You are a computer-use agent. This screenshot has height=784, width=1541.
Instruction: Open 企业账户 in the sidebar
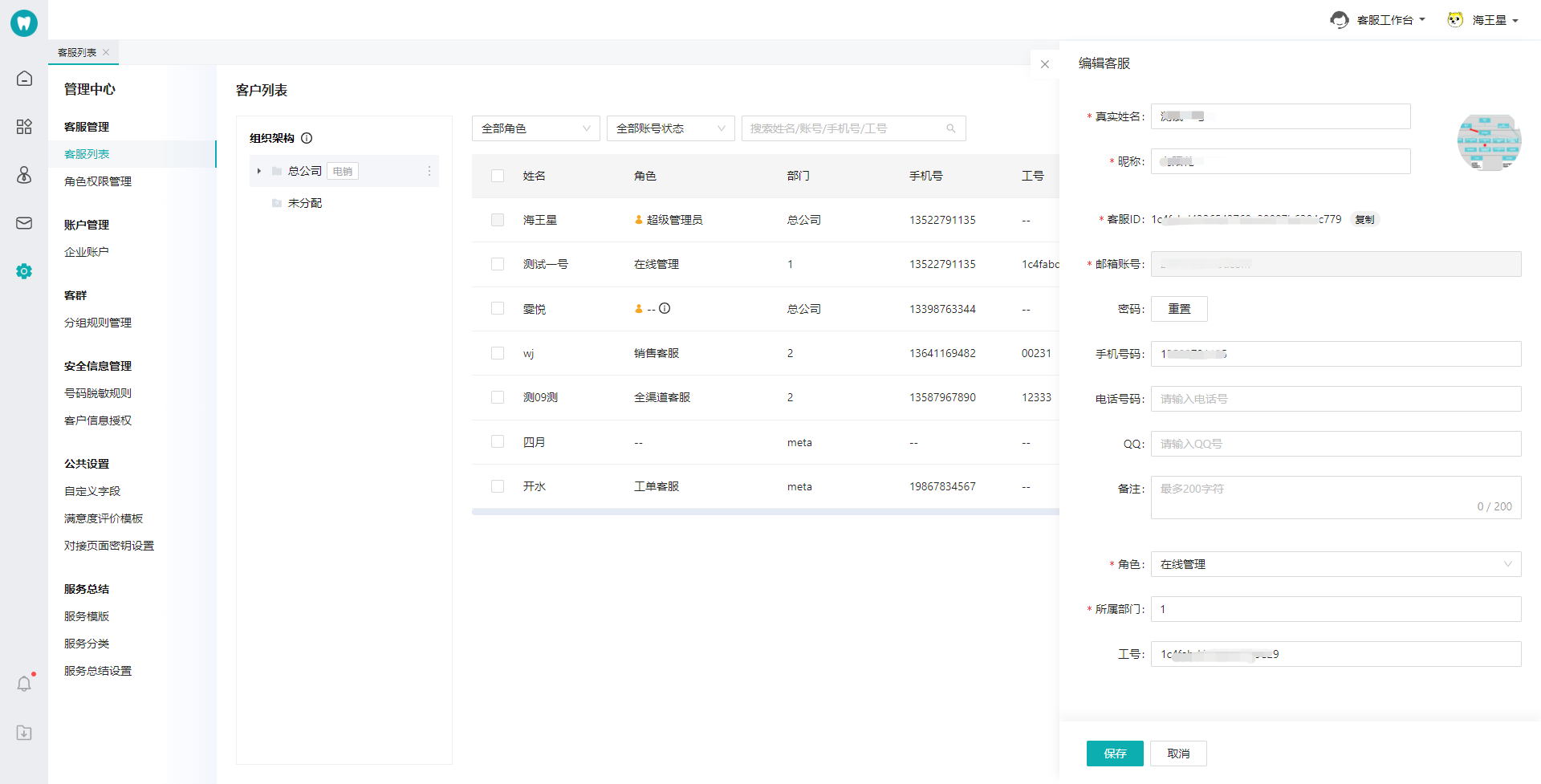87,252
